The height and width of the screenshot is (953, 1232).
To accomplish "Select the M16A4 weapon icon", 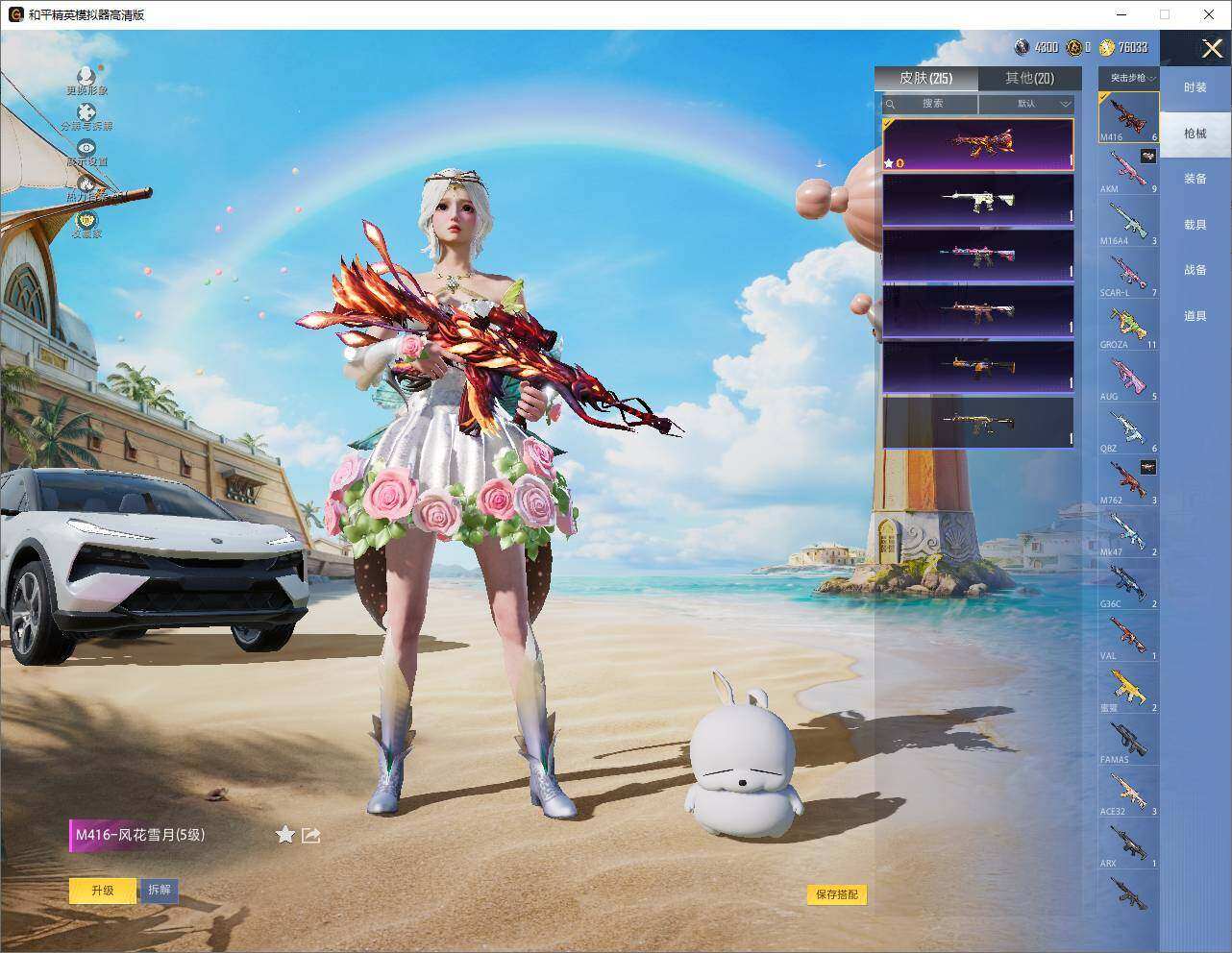I will coord(1129,222).
